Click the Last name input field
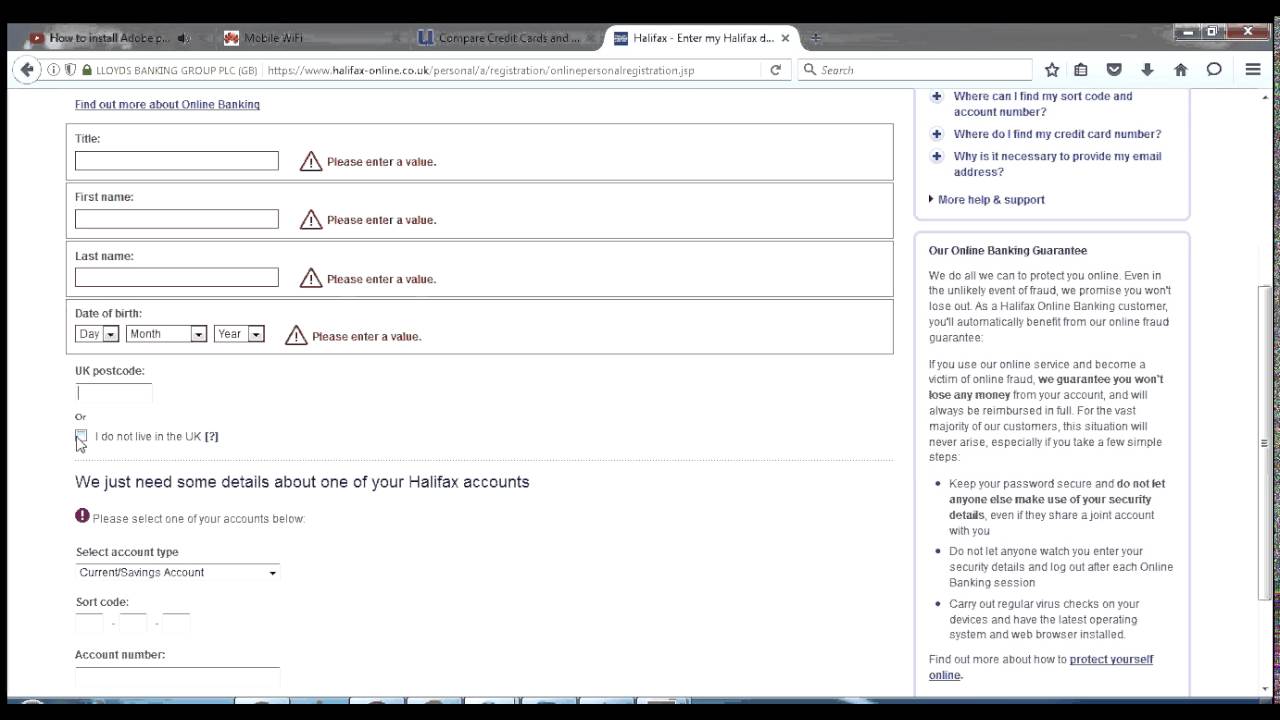The height and width of the screenshot is (720, 1280). 177,277
